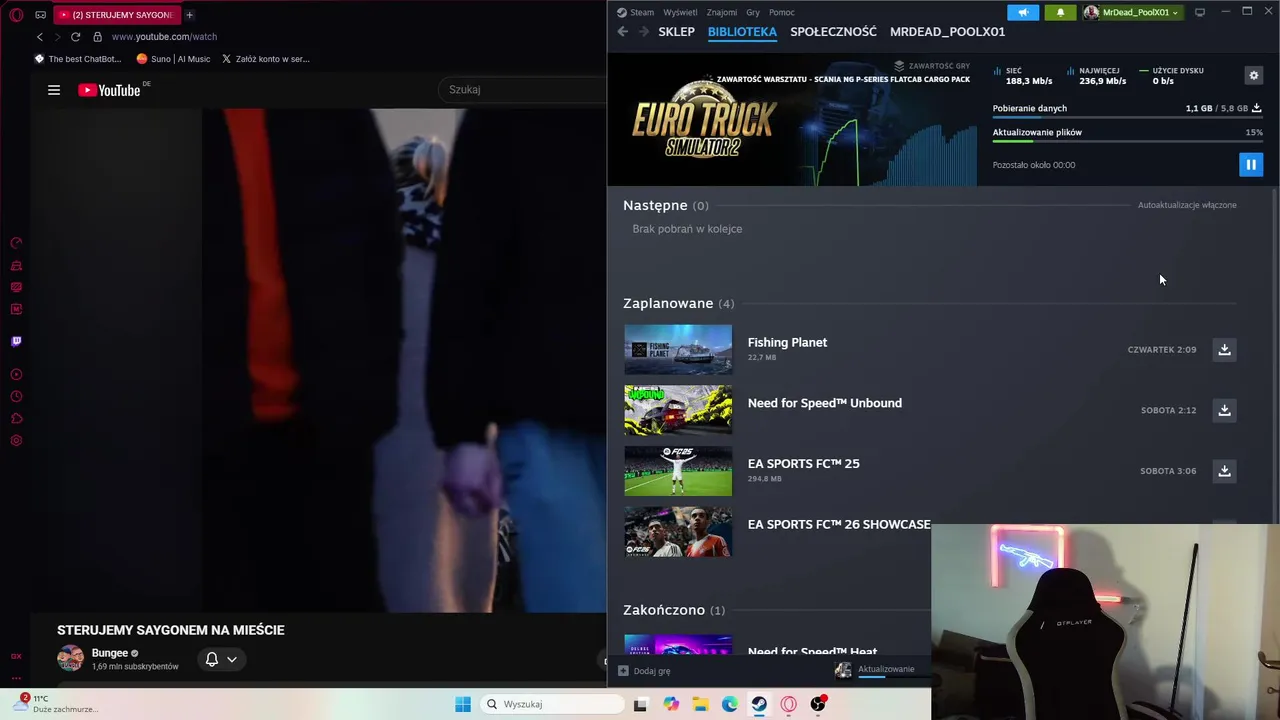Go forward in Steam navigation

point(643,32)
